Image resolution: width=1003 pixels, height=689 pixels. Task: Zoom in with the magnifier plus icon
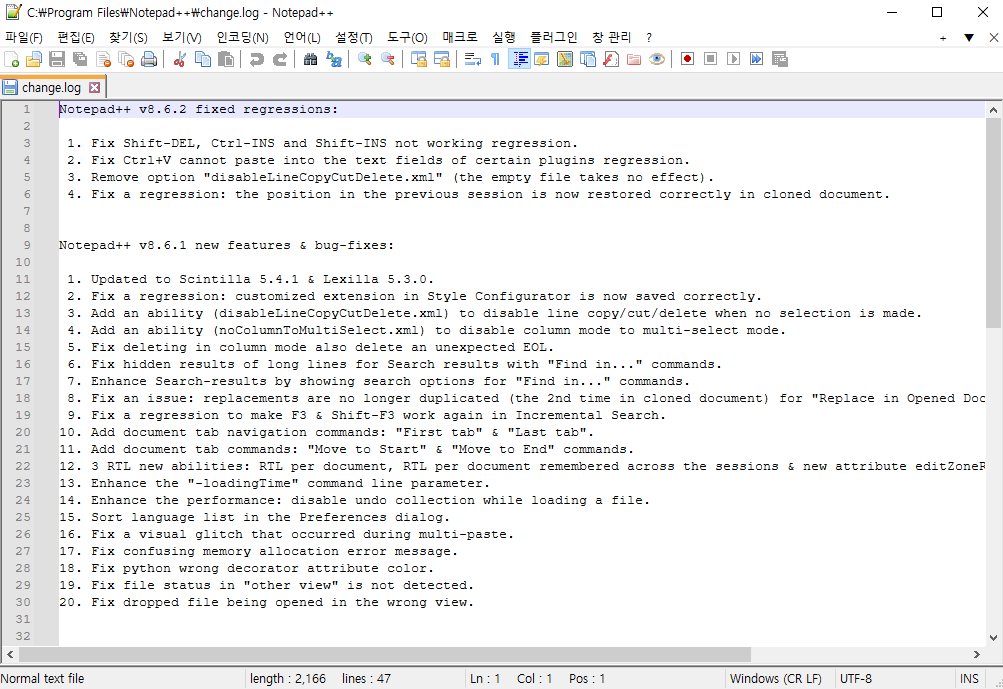(x=365, y=59)
